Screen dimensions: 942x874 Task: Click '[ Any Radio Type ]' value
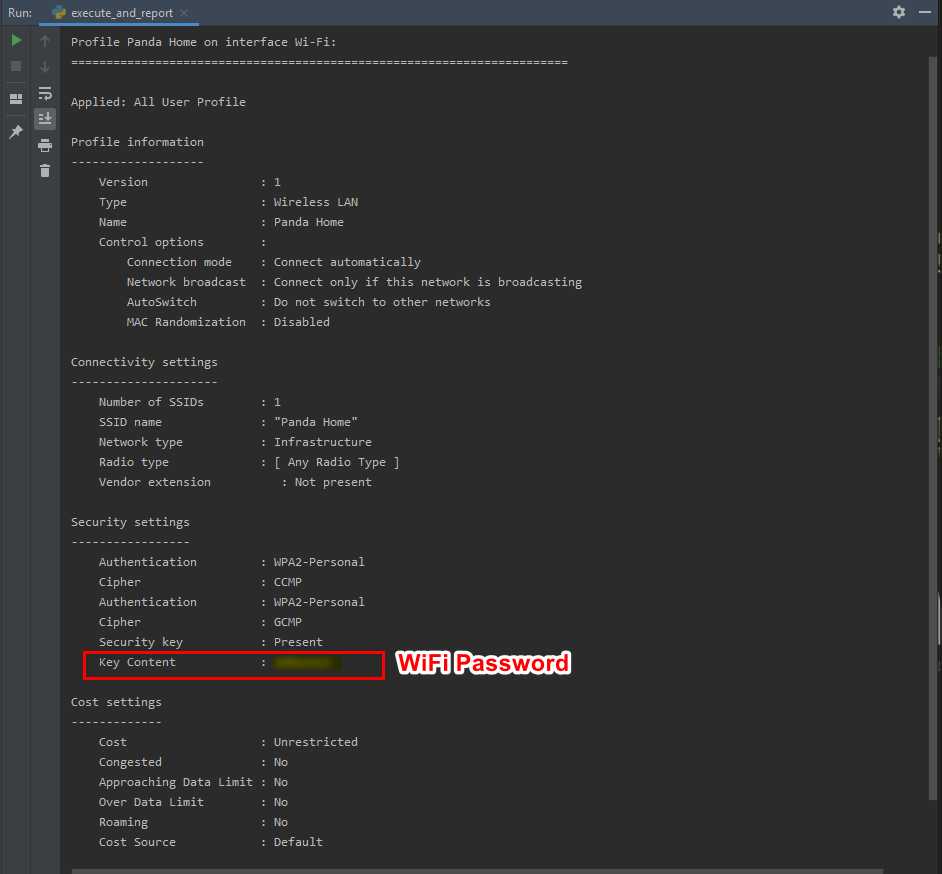coord(336,462)
